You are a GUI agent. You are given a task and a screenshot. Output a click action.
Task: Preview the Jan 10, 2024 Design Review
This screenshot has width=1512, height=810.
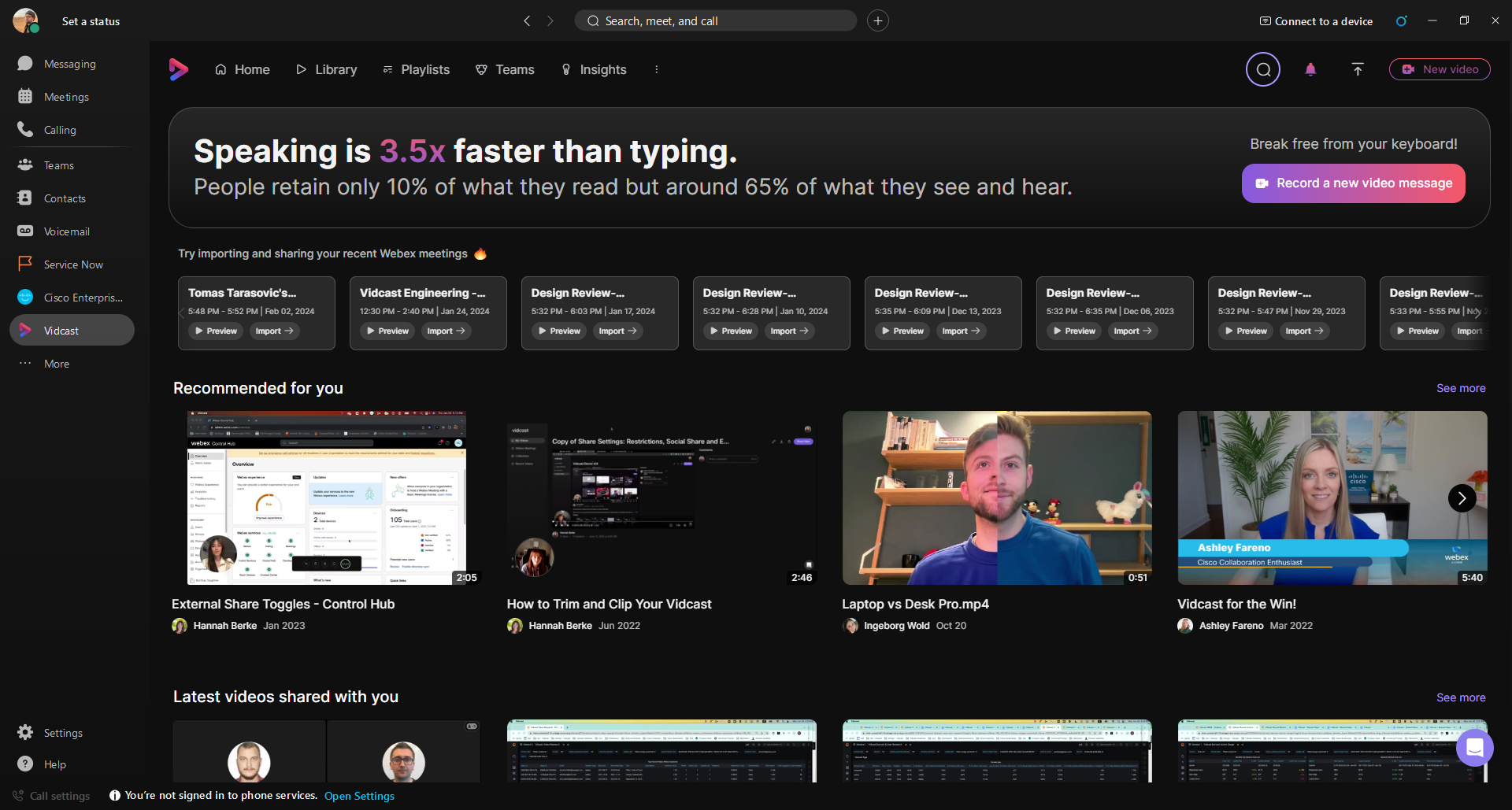731,331
